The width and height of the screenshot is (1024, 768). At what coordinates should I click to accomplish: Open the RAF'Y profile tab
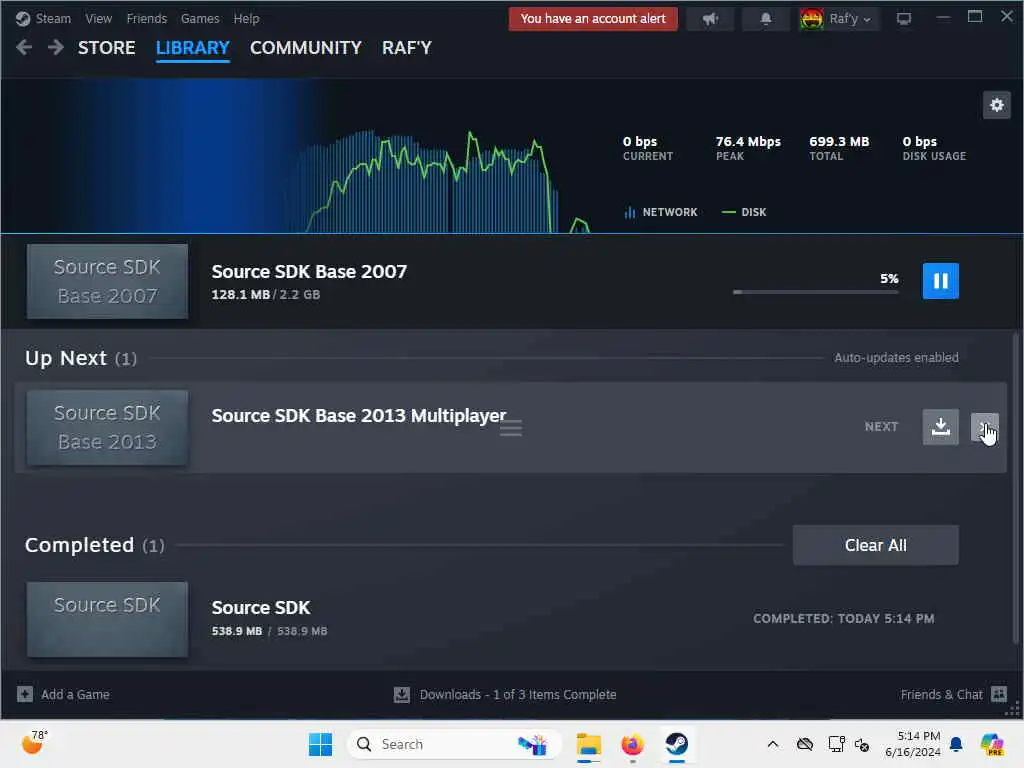pyautogui.click(x=407, y=48)
